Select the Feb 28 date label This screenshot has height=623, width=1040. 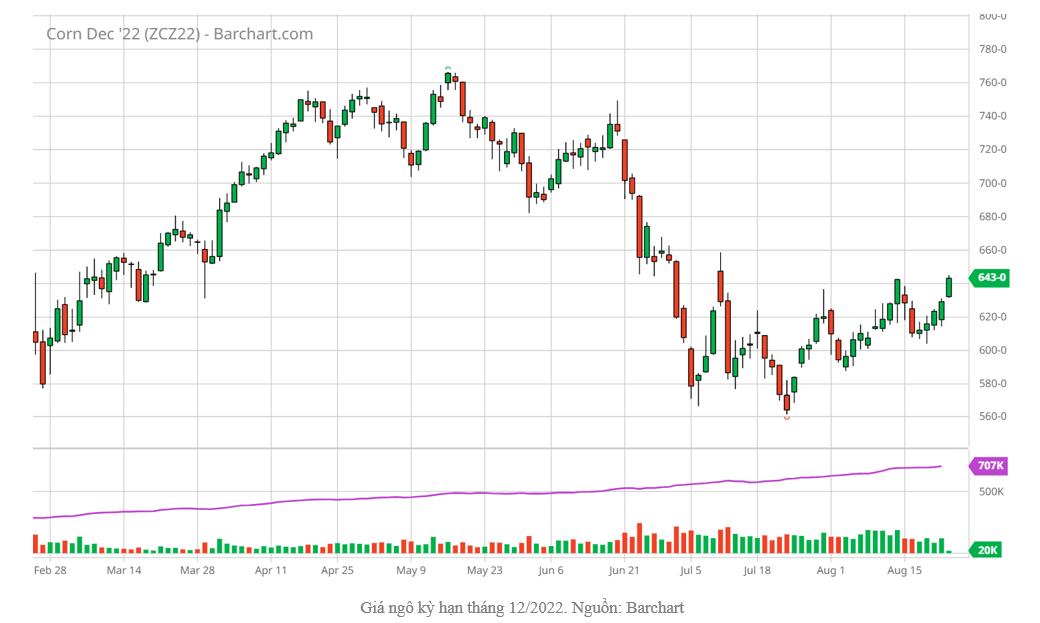pos(50,571)
